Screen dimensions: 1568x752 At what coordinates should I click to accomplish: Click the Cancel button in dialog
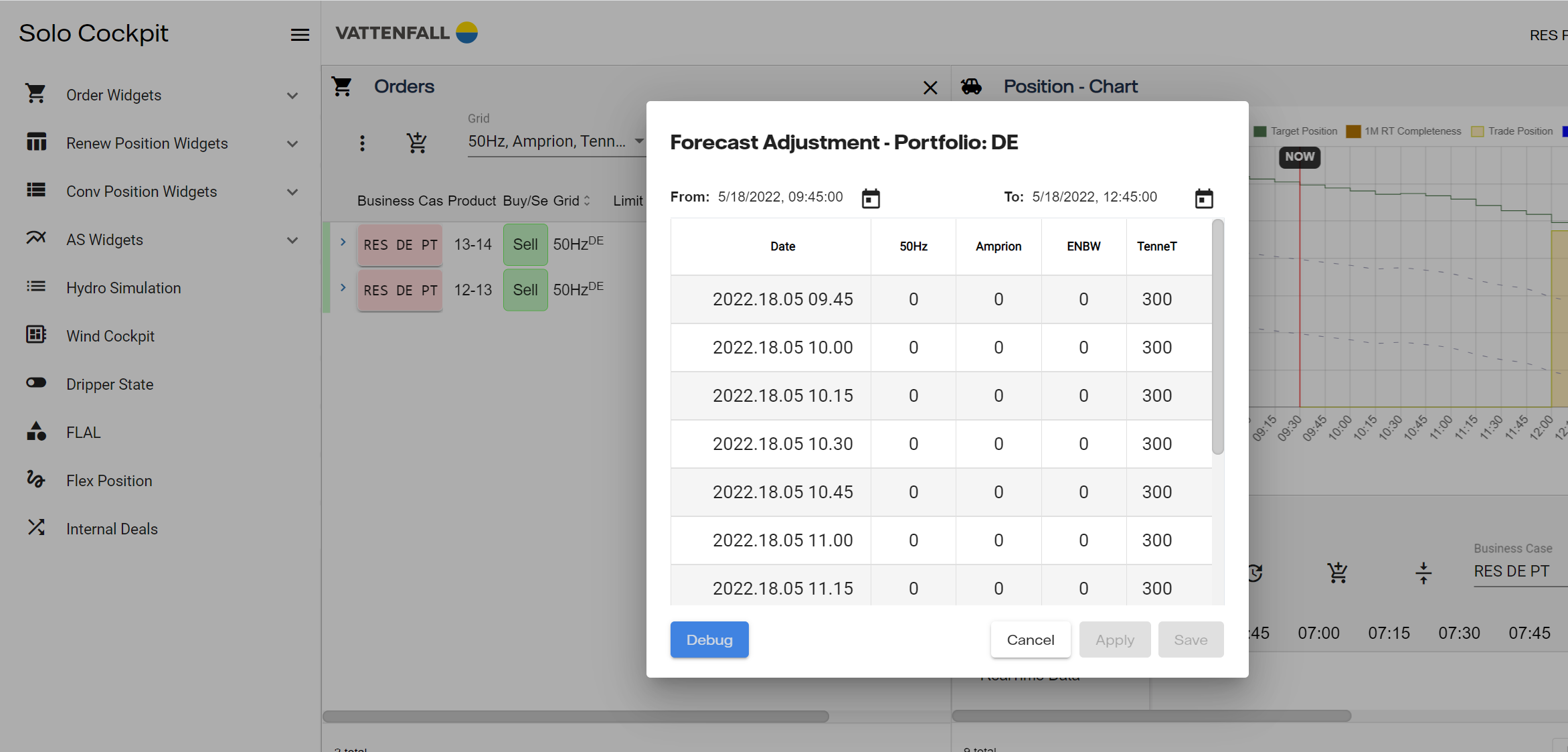click(x=1030, y=640)
